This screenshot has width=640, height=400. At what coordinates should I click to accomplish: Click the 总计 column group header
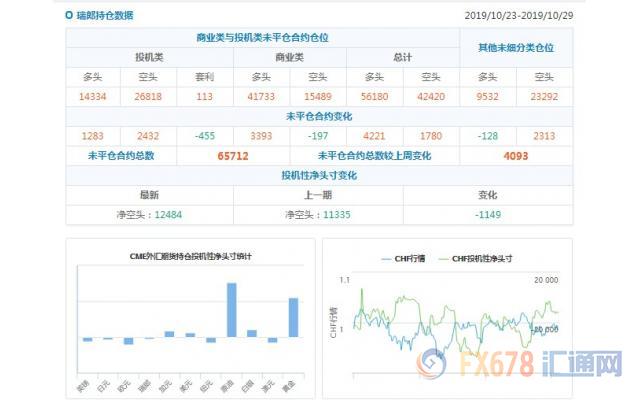[402, 57]
